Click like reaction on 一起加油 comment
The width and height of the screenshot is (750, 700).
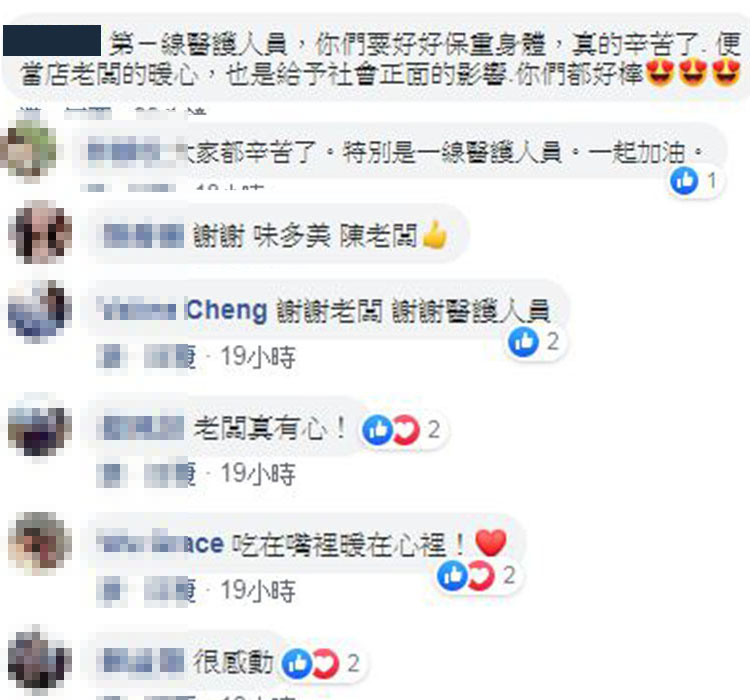(684, 181)
